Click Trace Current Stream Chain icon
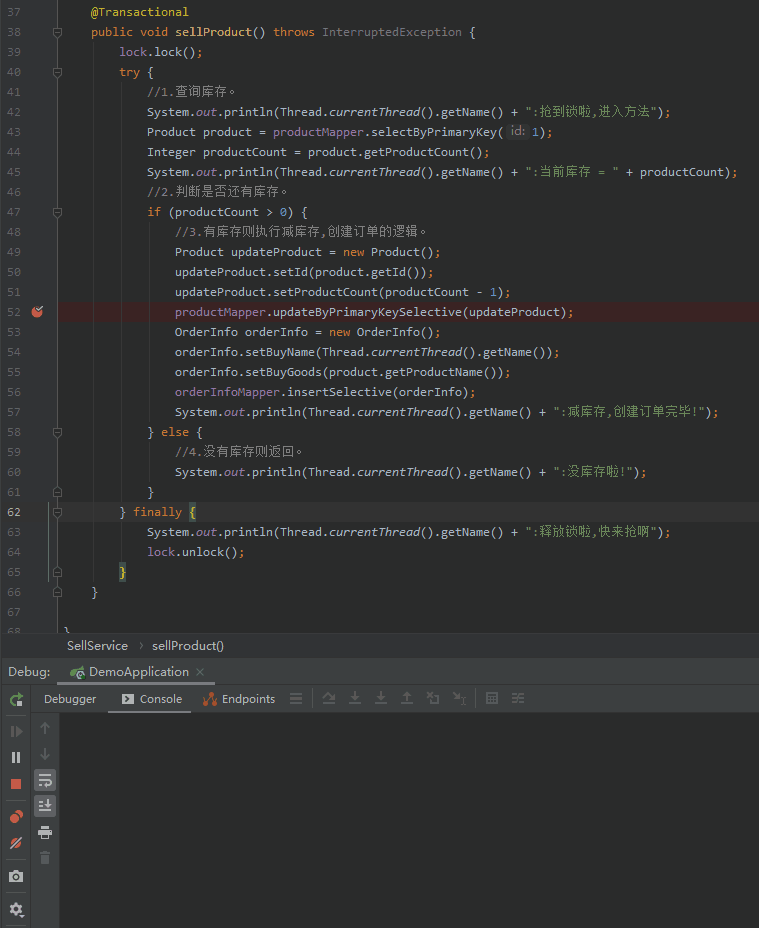This screenshot has height=928, width=759. [518, 699]
